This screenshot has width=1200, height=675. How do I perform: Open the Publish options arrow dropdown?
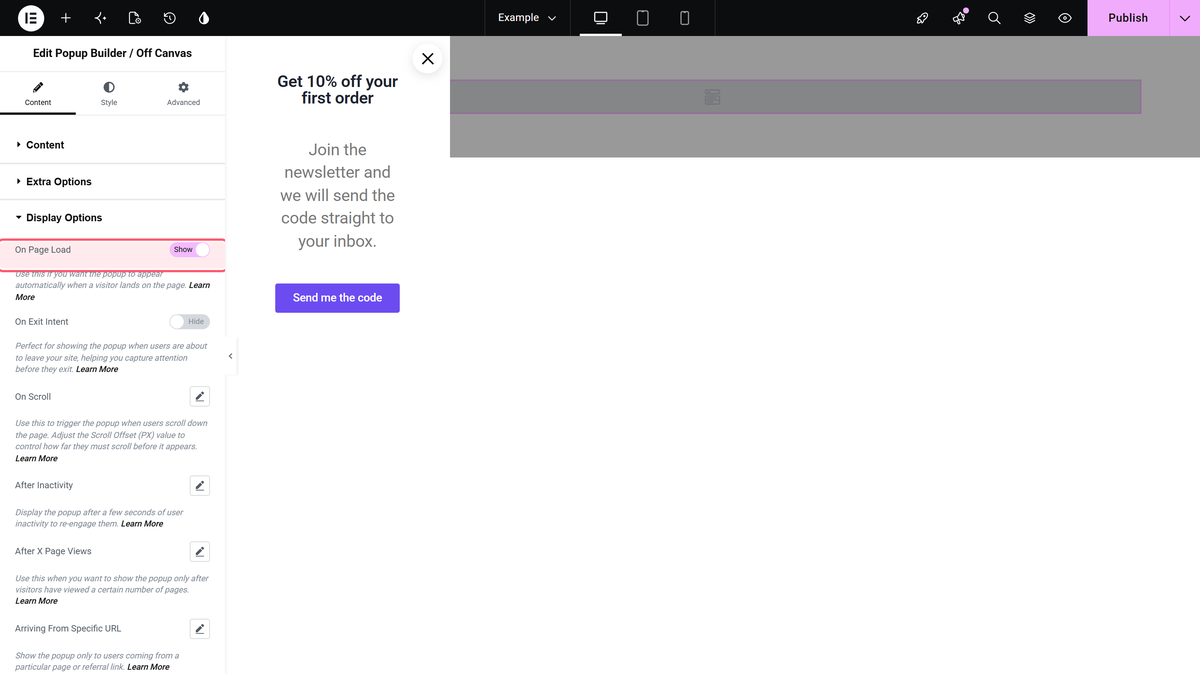[x=1184, y=18]
